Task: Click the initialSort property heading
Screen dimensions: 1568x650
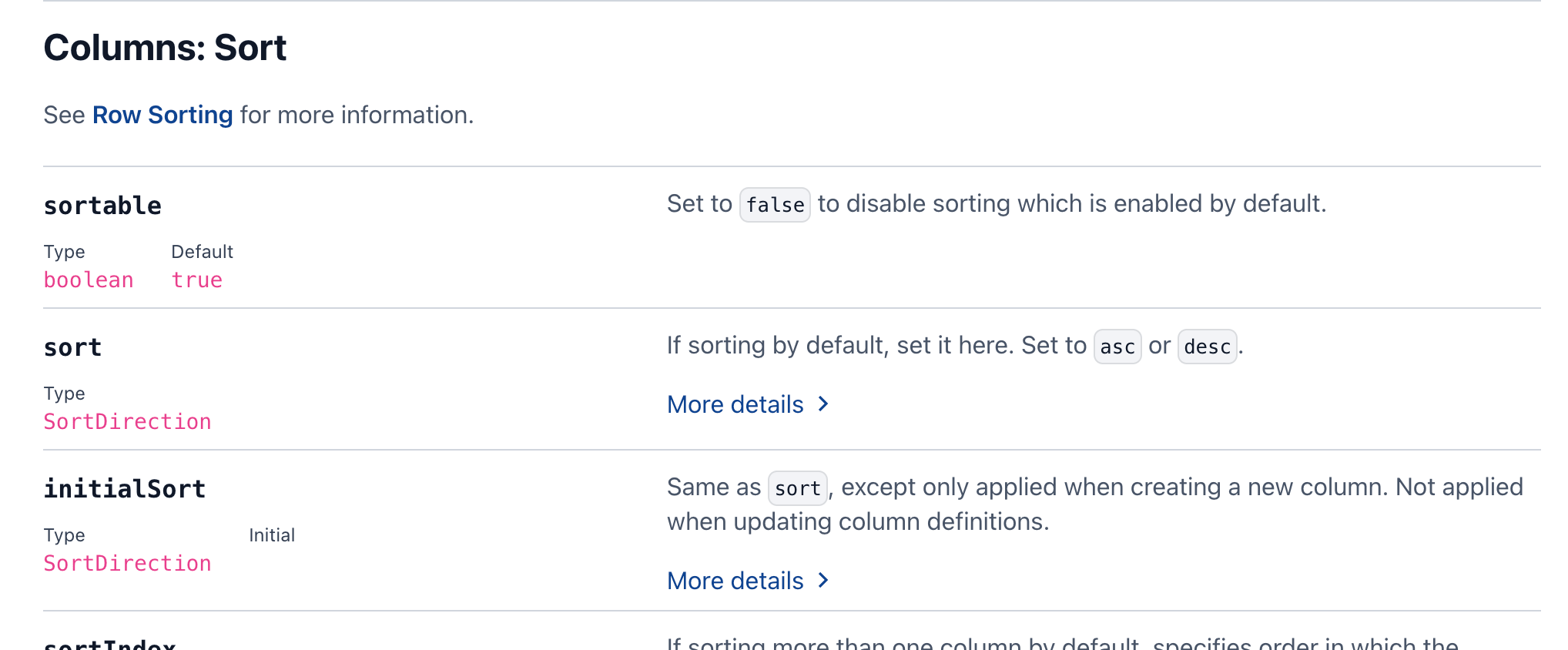Action: click(124, 489)
